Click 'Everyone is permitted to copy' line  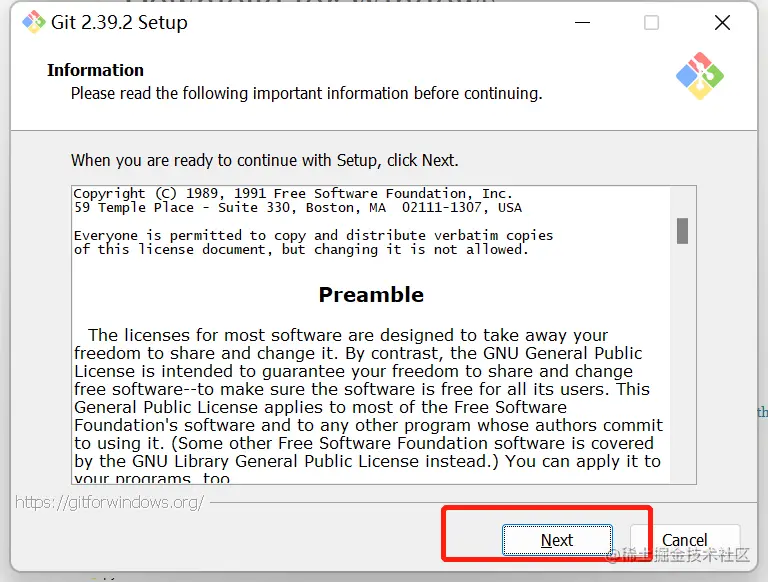[313, 236]
